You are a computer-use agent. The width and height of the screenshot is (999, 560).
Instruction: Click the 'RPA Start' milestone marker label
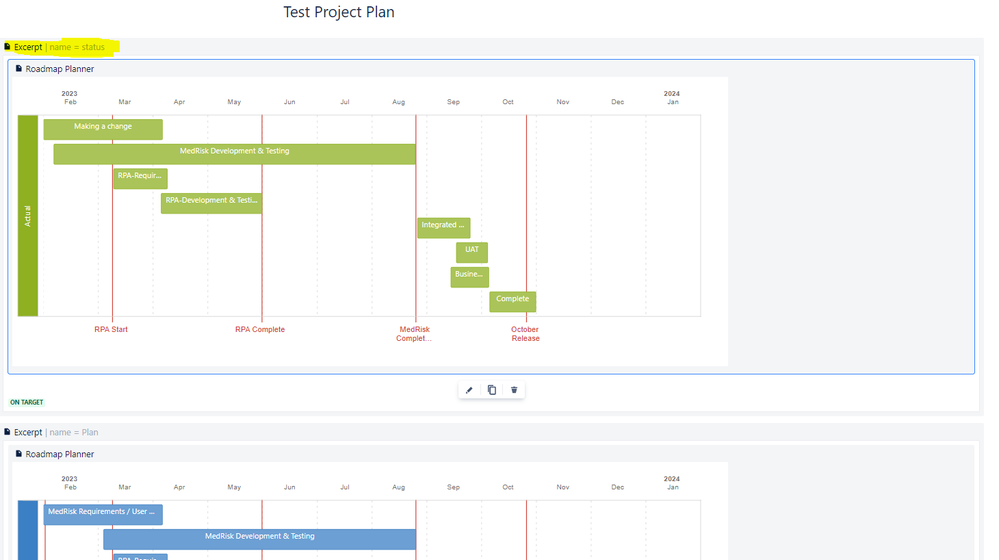pyautogui.click(x=111, y=329)
